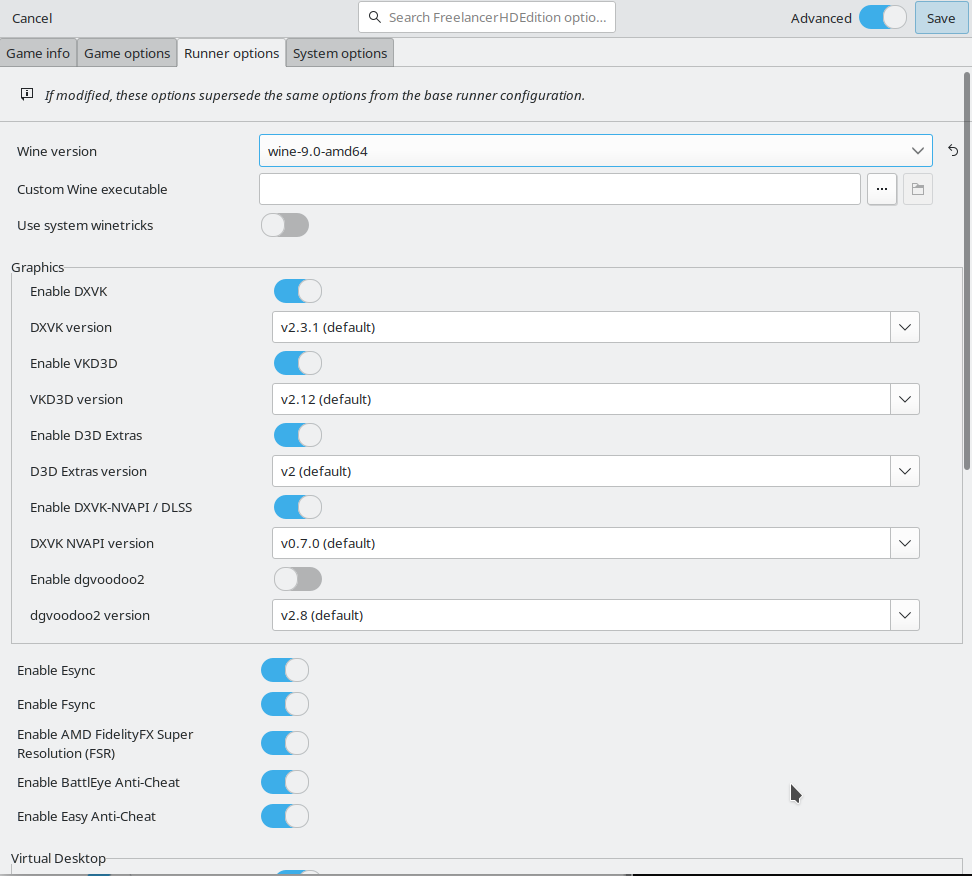Image resolution: width=972 pixels, height=876 pixels.
Task: Cancel the configuration dialog
Action: point(32,18)
